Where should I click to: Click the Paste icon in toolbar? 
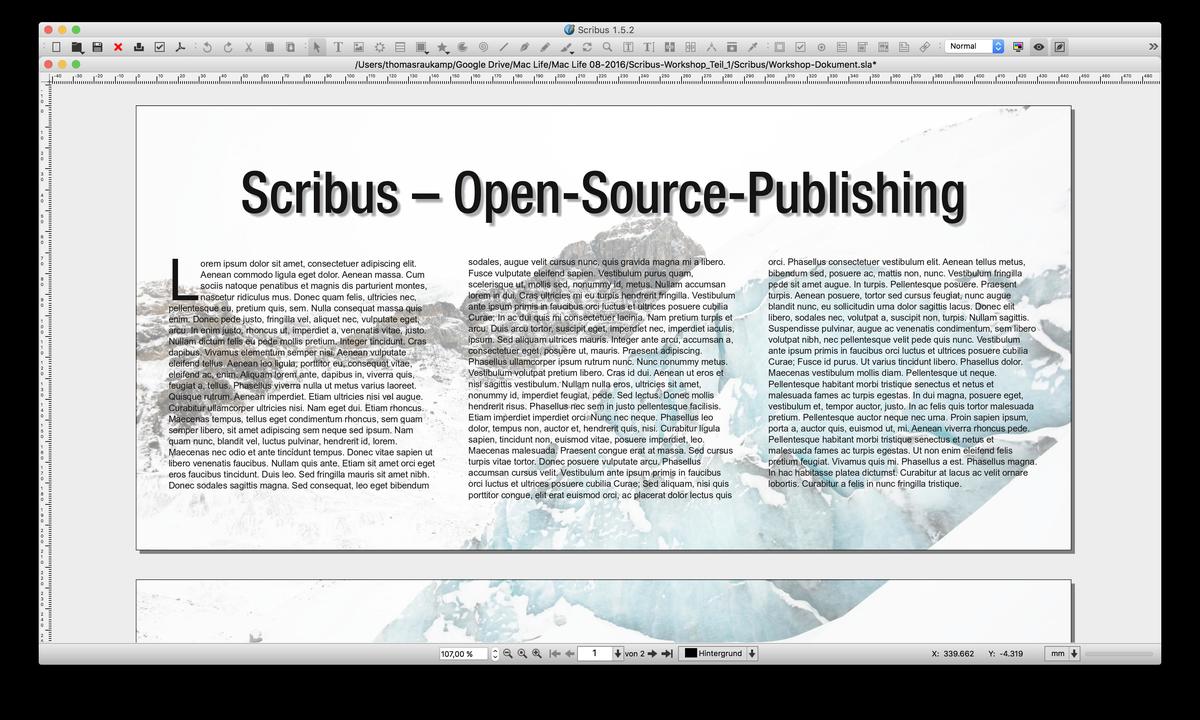(x=290, y=47)
